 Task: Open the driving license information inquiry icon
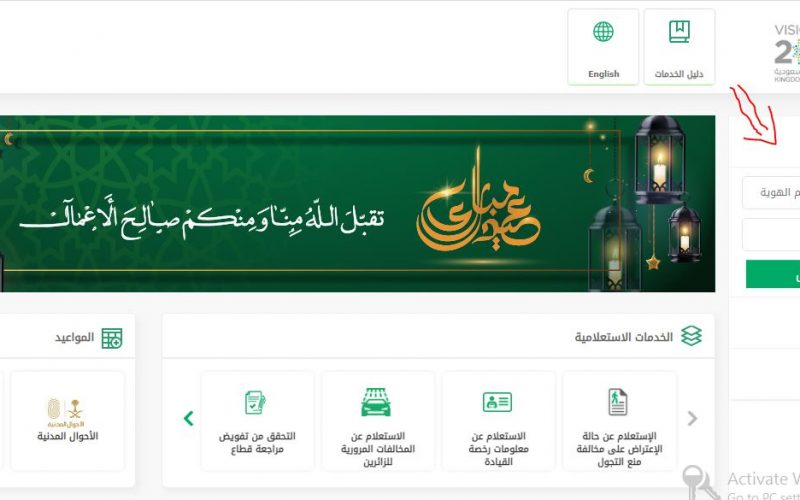pyautogui.click(x=497, y=402)
